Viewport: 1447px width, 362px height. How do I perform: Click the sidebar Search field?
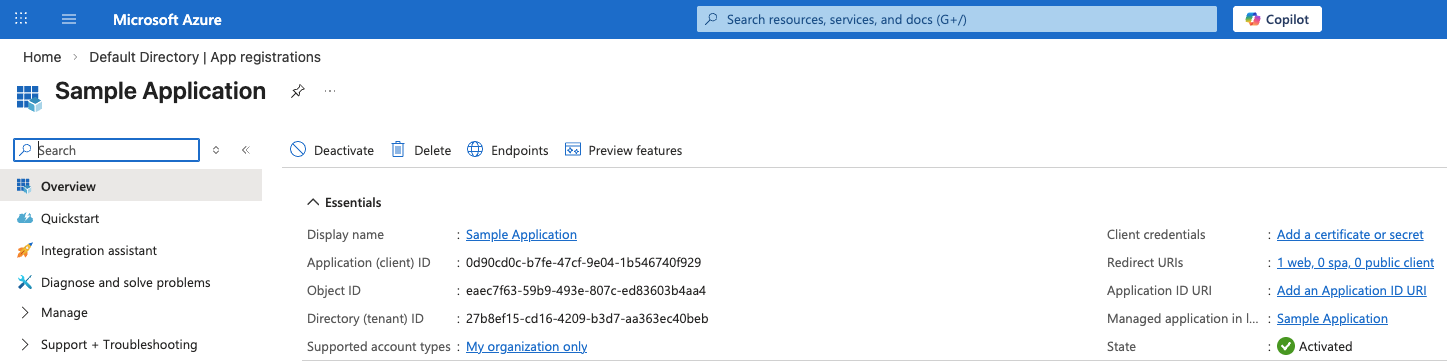tap(107, 150)
